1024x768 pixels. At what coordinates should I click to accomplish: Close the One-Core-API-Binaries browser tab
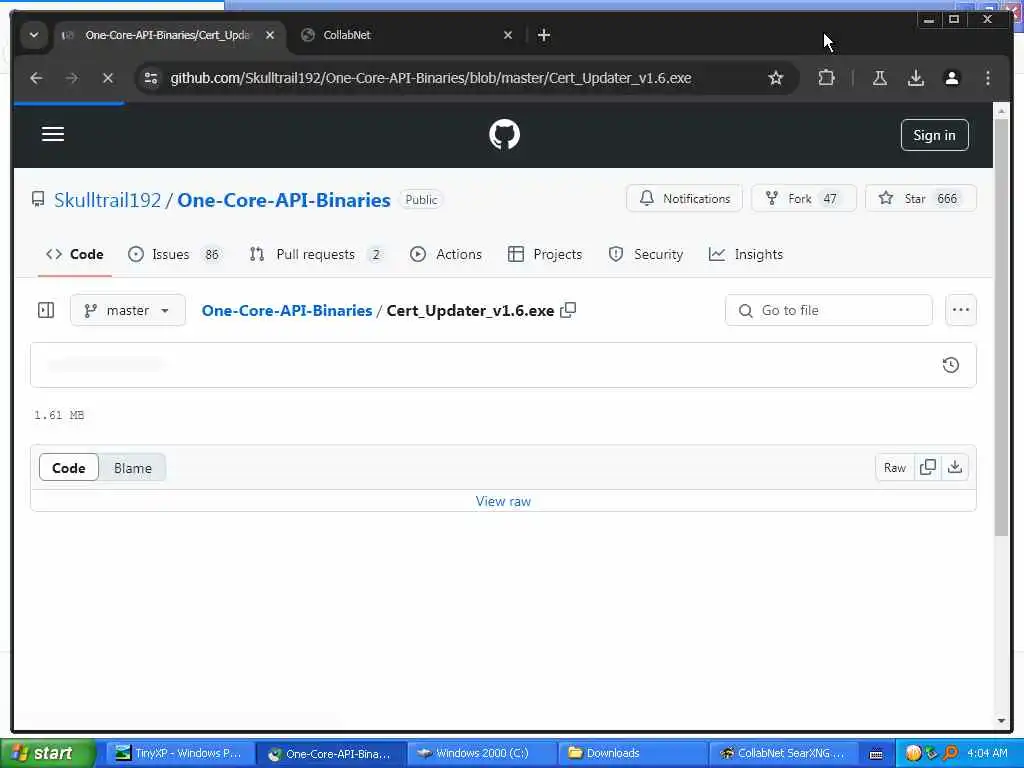tap(270, 35)
